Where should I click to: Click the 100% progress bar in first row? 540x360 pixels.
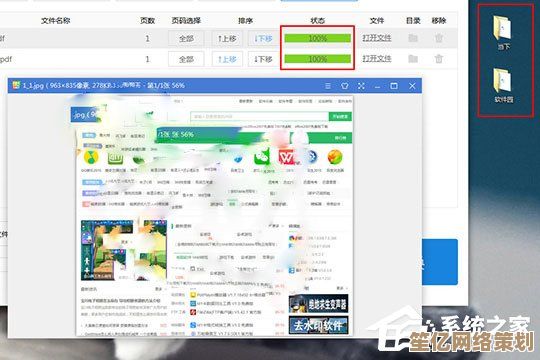[x=318, y=38]
